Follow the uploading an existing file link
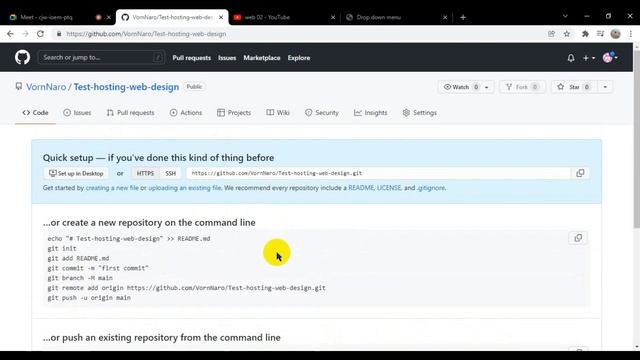640x360 pixels. [x=184, y=188]
